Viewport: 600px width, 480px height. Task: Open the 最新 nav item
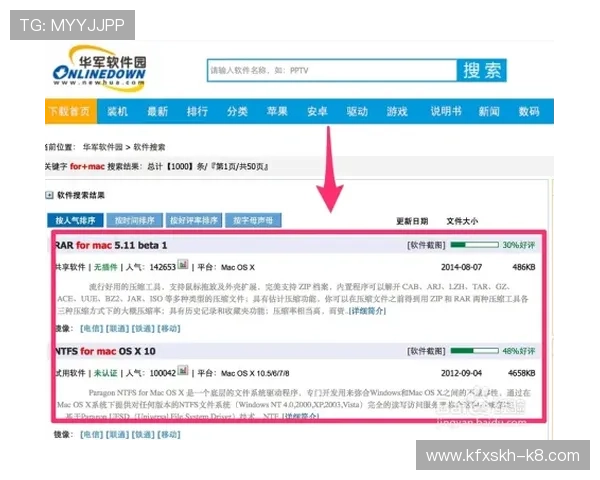(x=158, y=111)
